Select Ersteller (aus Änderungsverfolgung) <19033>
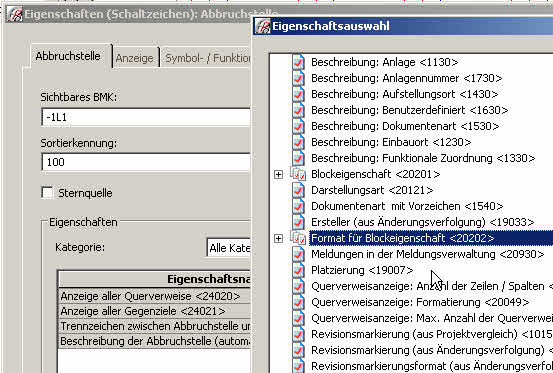The height and width of the screenshot is (373, 553). [423, 222]
